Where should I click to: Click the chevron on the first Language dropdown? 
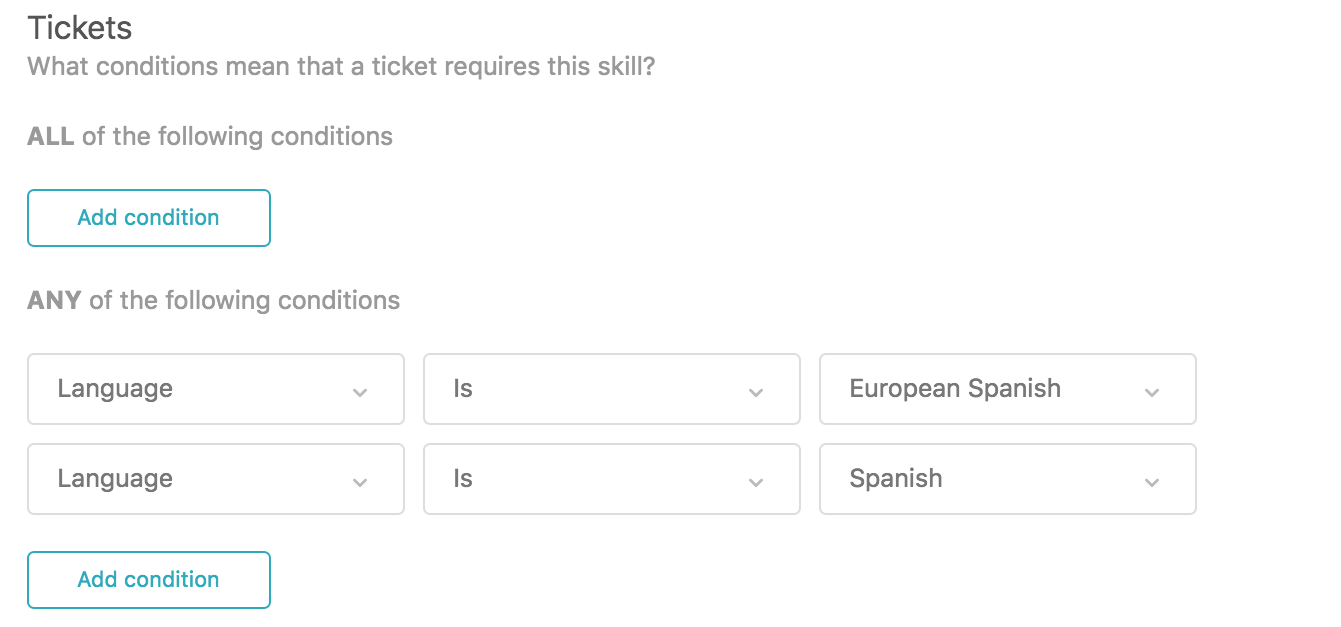[x=359, y=389]
